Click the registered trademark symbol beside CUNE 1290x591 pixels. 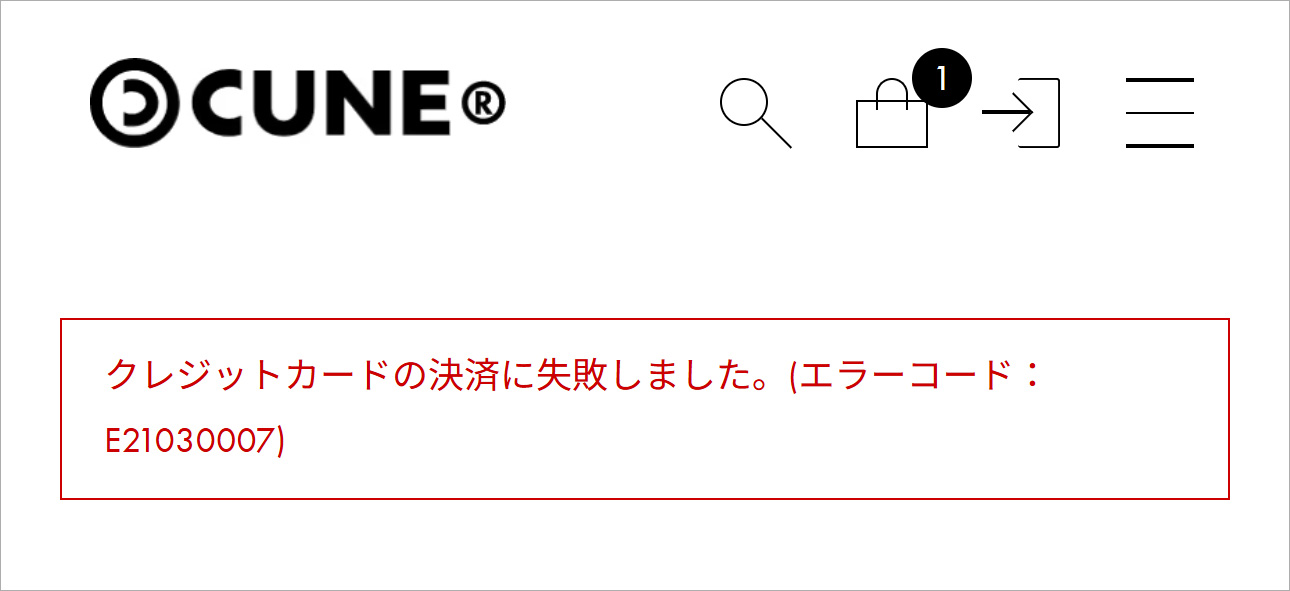pyautogui.click(x=485, y=101)
